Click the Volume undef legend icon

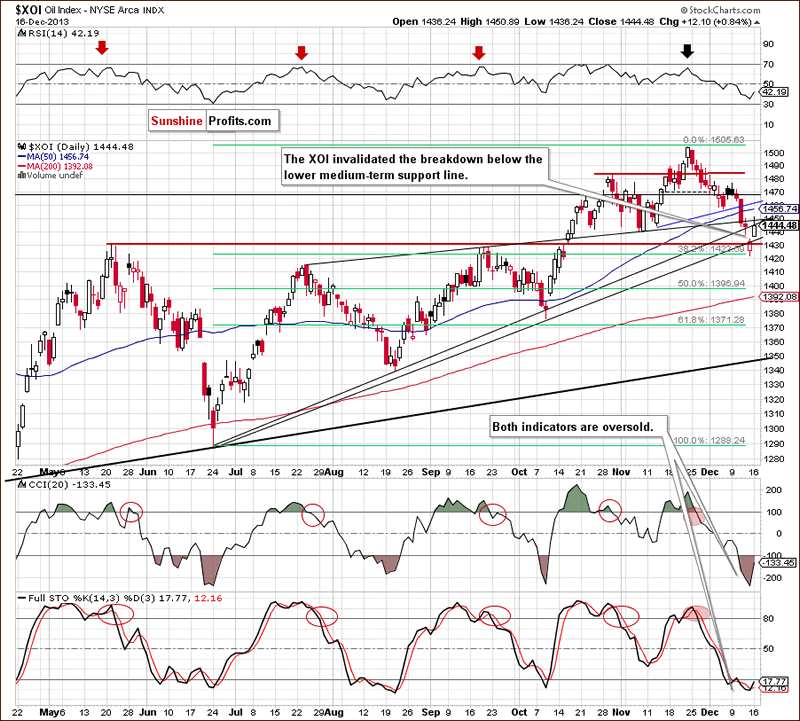point(21,175)
